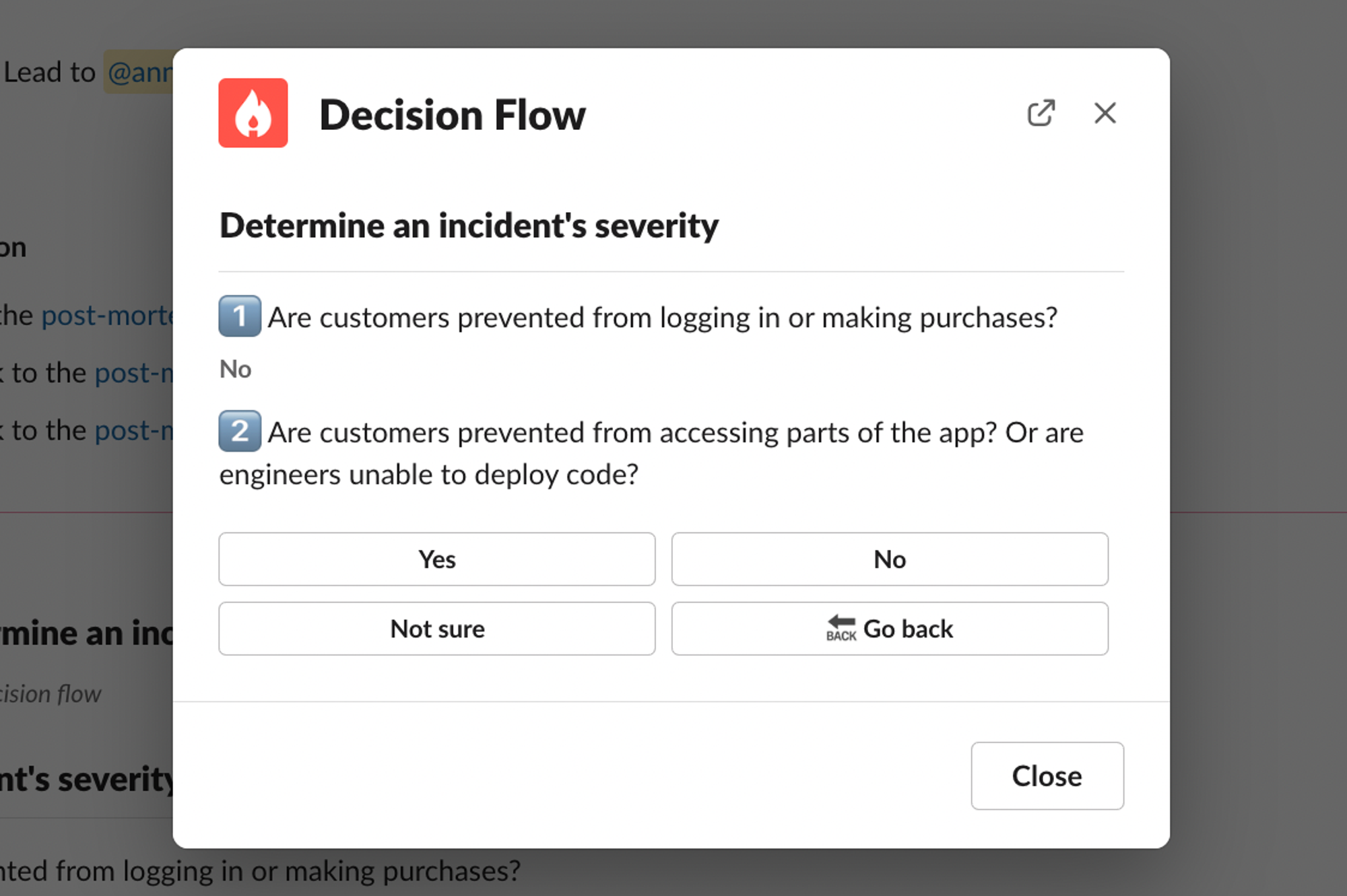Answer Yes to question two

point(436,559)
